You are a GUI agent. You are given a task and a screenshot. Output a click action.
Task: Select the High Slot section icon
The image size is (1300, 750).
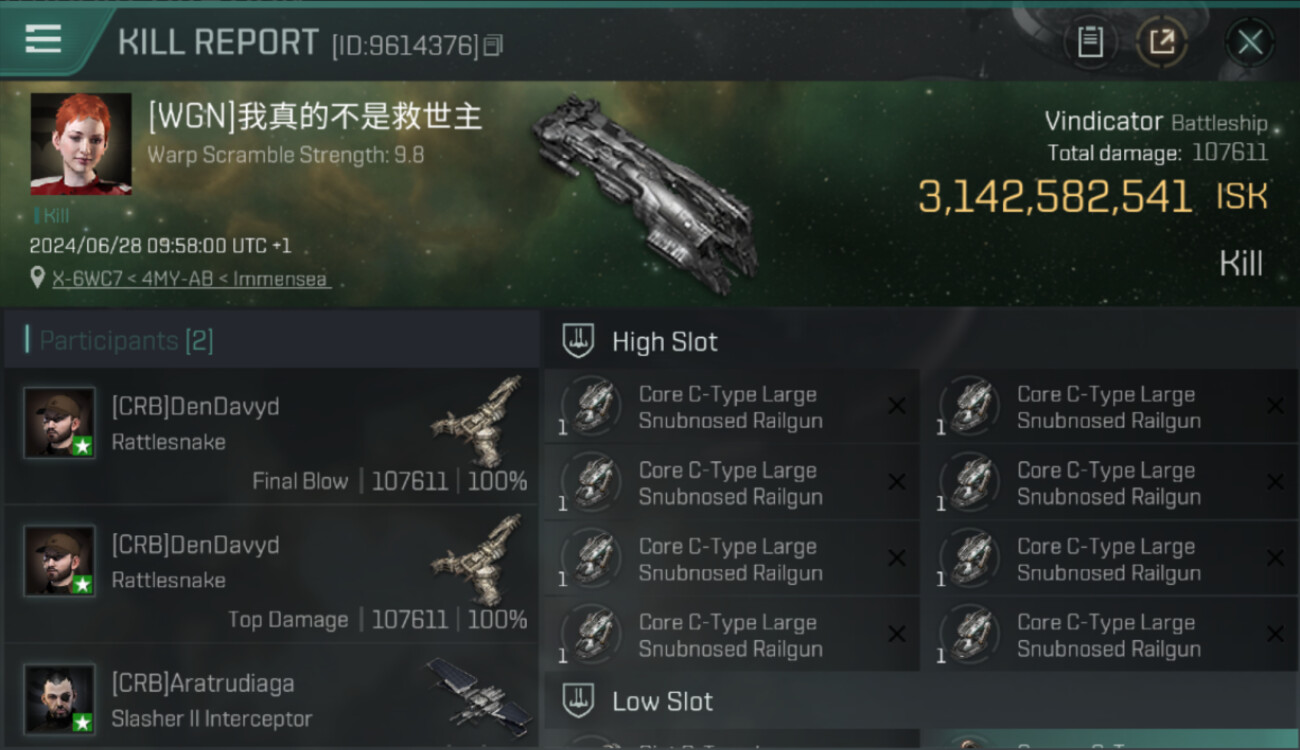tap(578, 341)
